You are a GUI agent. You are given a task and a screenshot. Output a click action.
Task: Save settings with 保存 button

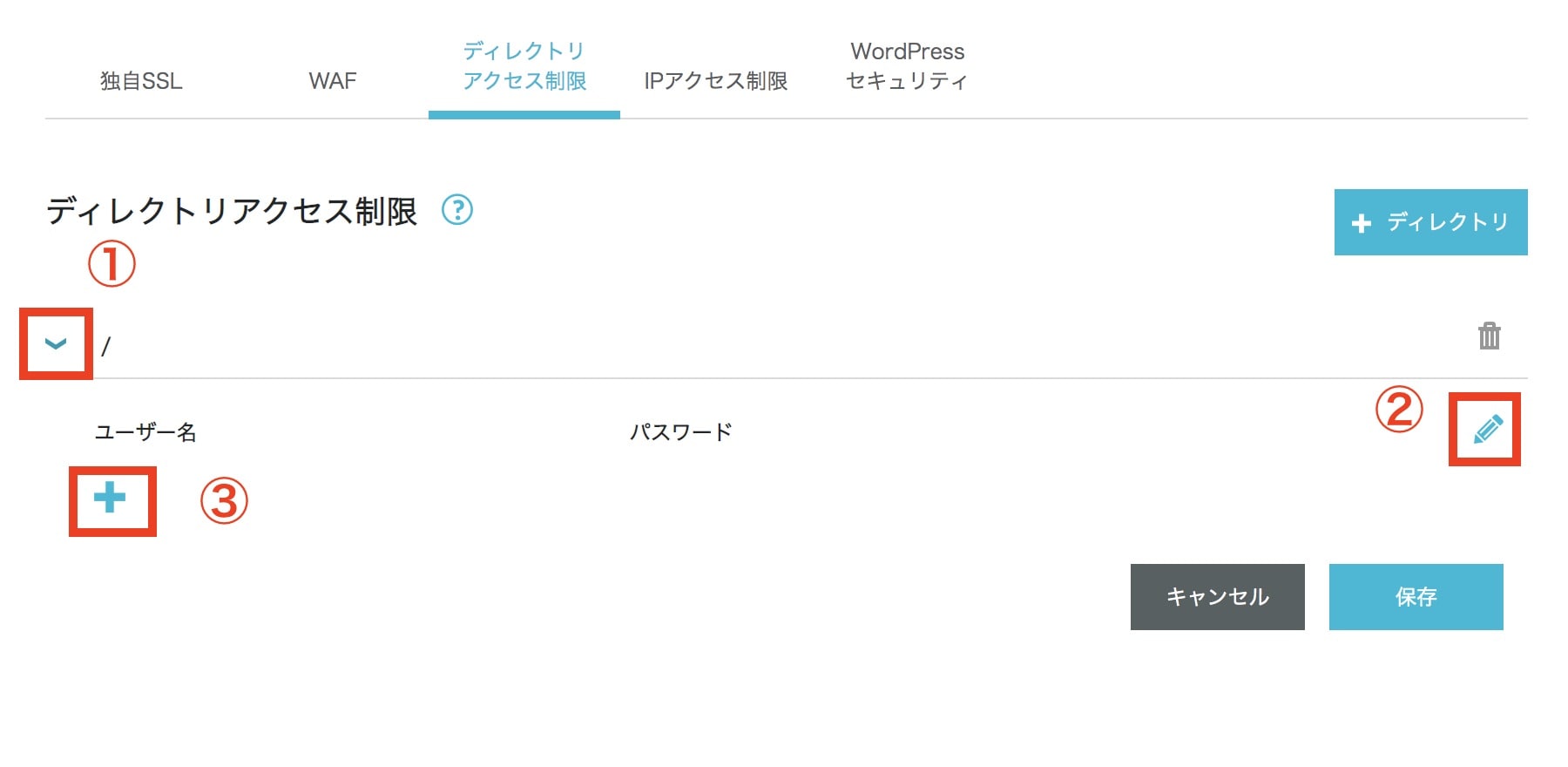[1416, 597]
